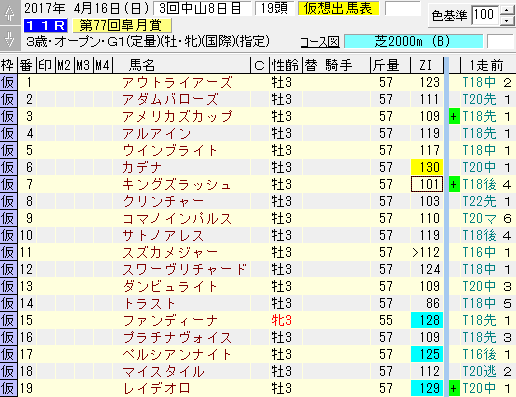Image resolution: width=516 pixels, height=397 pixels.
Task: Decrease 色基準 value with down stepper
Action: point(507,20)
